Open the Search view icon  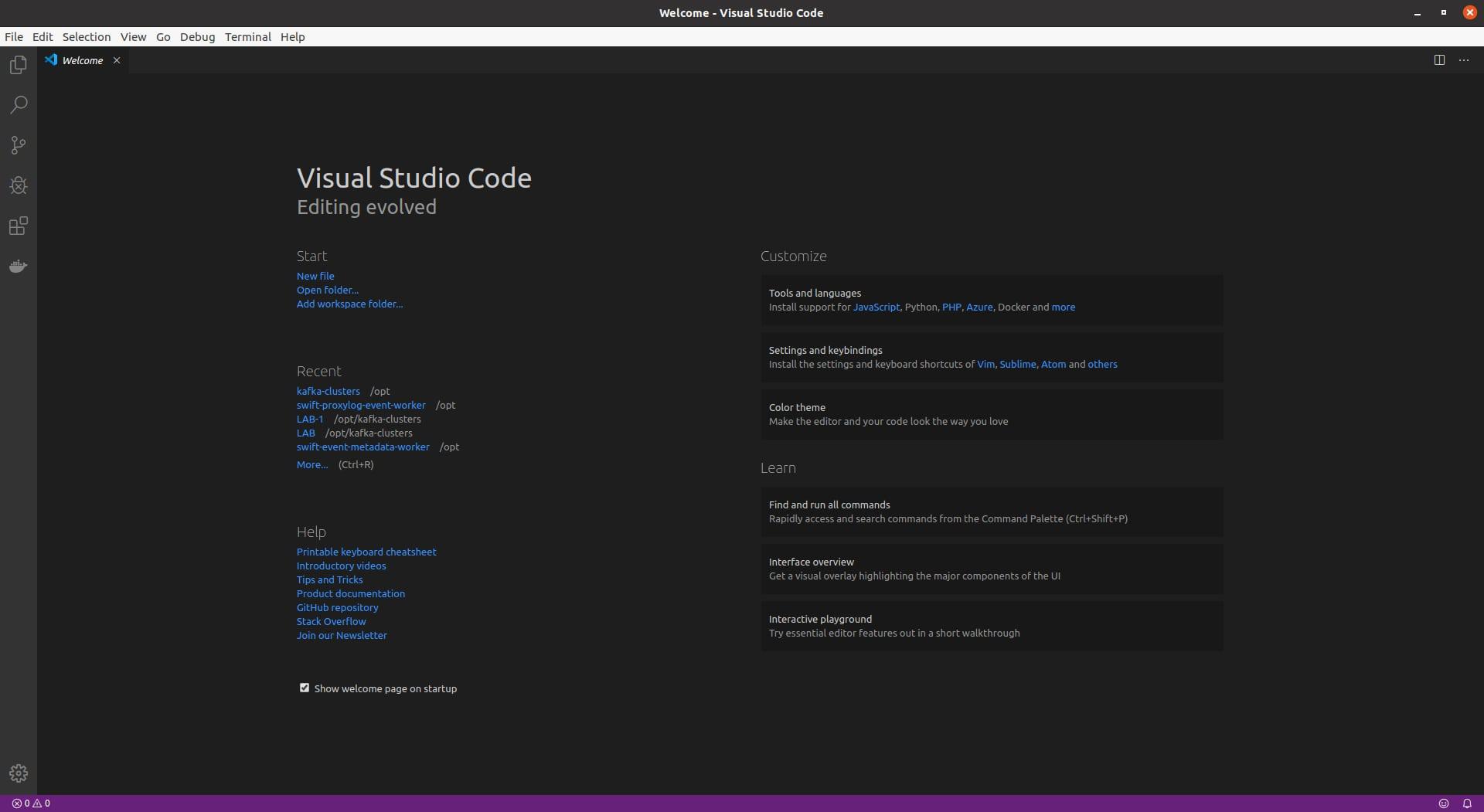[x=19, y=105]
